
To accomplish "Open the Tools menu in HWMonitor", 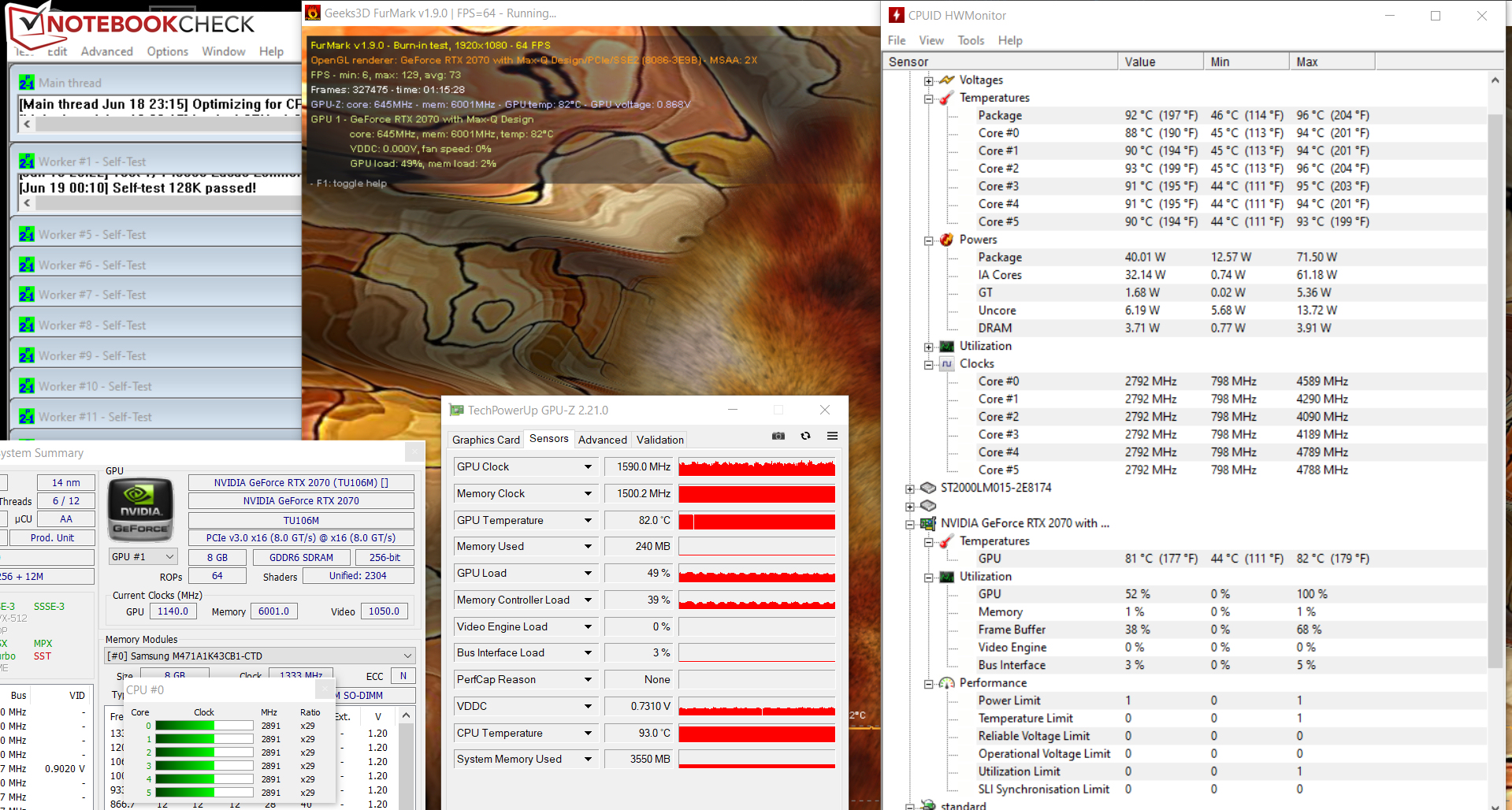I will [x=971, y=40].
